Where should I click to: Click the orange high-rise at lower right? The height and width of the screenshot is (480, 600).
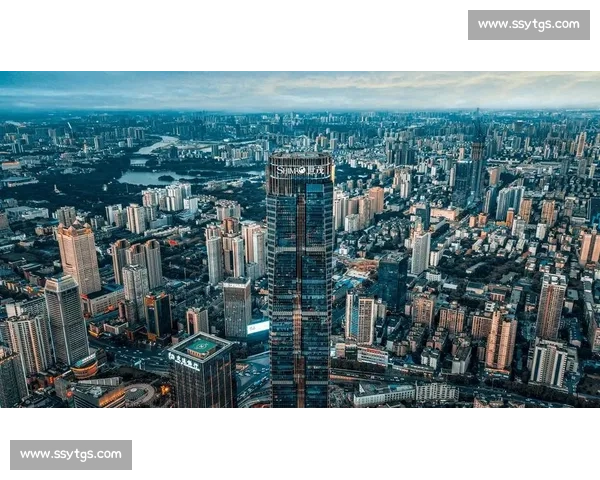[x=500, y=340]
